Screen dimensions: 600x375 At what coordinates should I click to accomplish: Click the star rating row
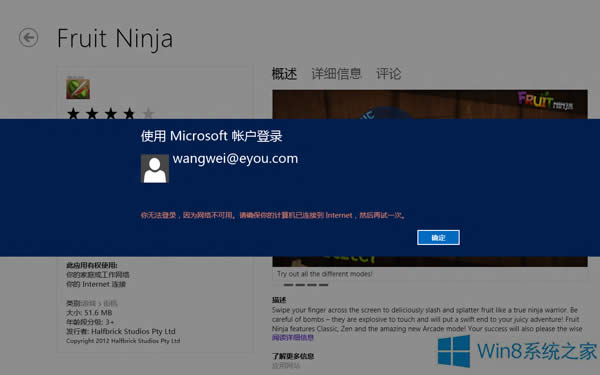coord(110,113)
